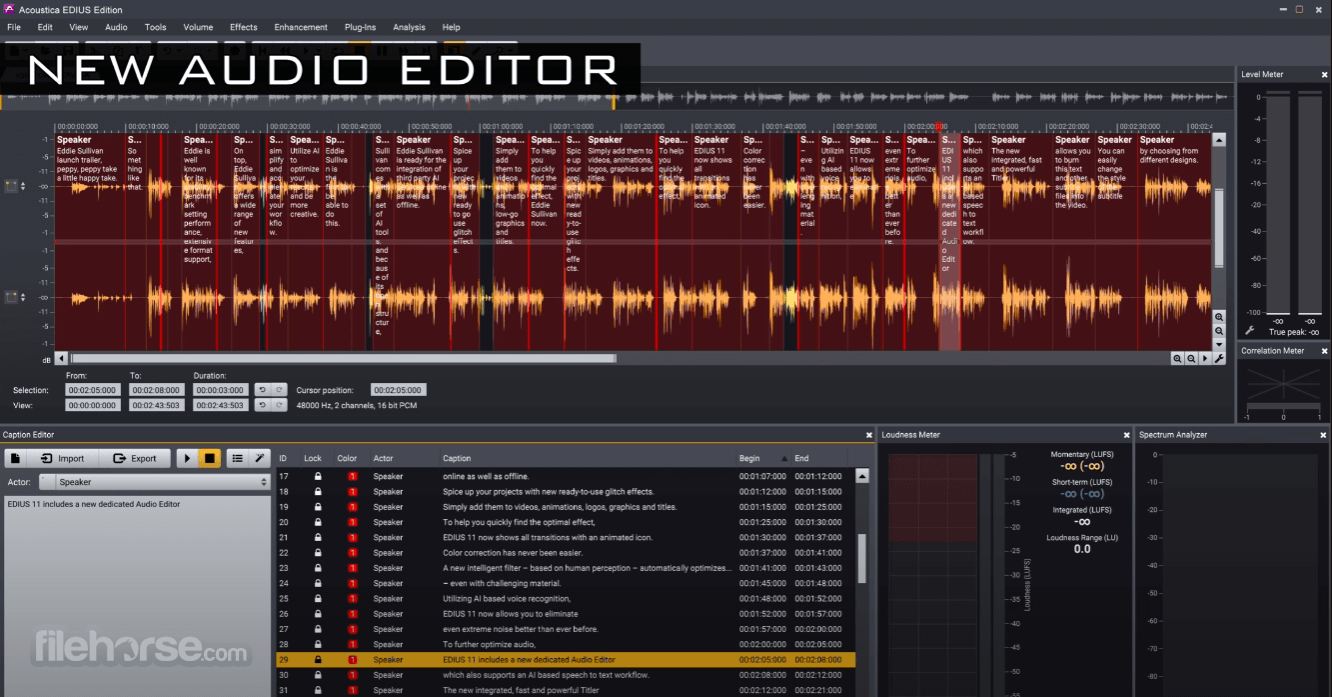Image resolution: width=1332 pixels, height=697 pixels.
Task: Click the Cursor position time field
Action: 398,390
